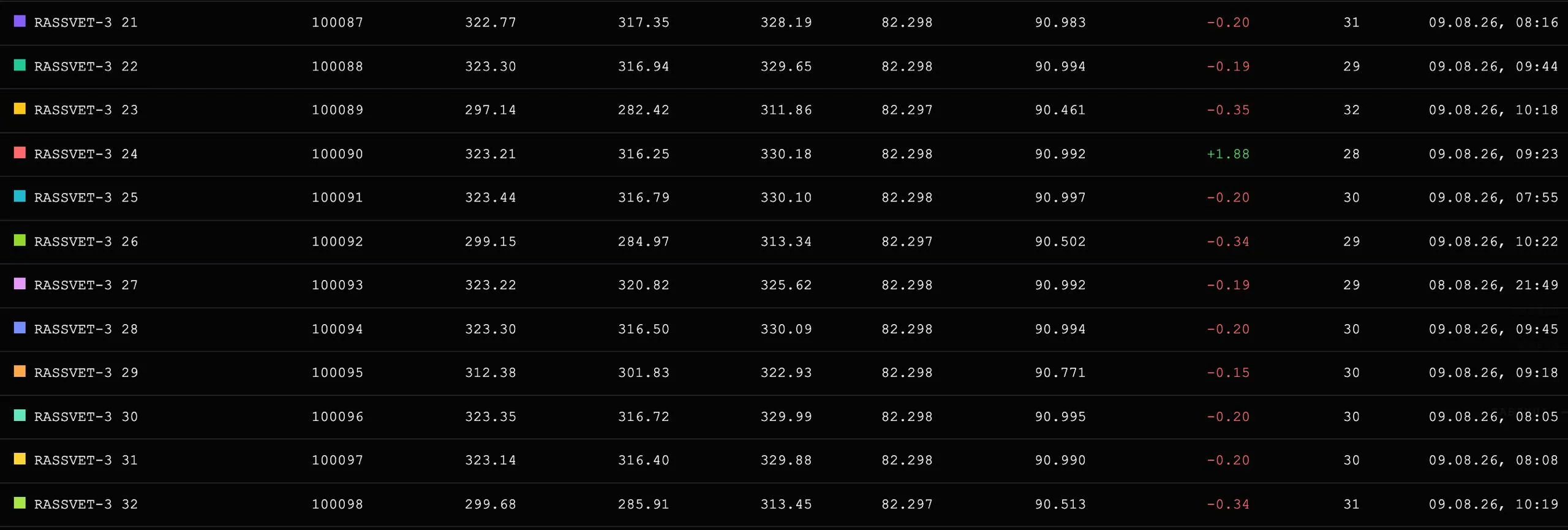Viewport: 1568px width, 530px height.
Task: Select the red swatch of RASSVET-3 24
Action: (20, 153)
